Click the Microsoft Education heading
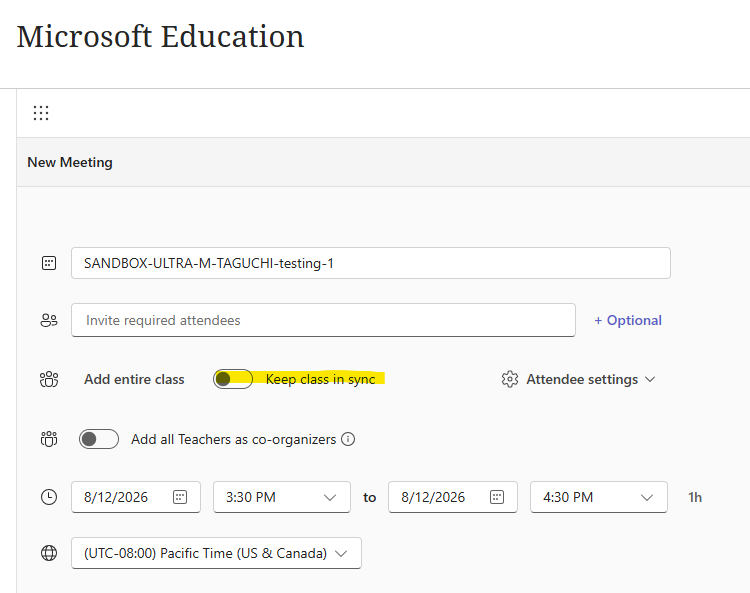 click(161, 36)
